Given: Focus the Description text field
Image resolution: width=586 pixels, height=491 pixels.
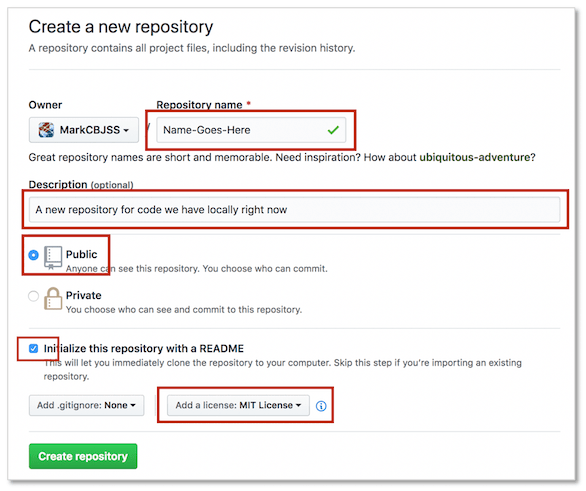Looking at the screenshot, I should (294, 210).
